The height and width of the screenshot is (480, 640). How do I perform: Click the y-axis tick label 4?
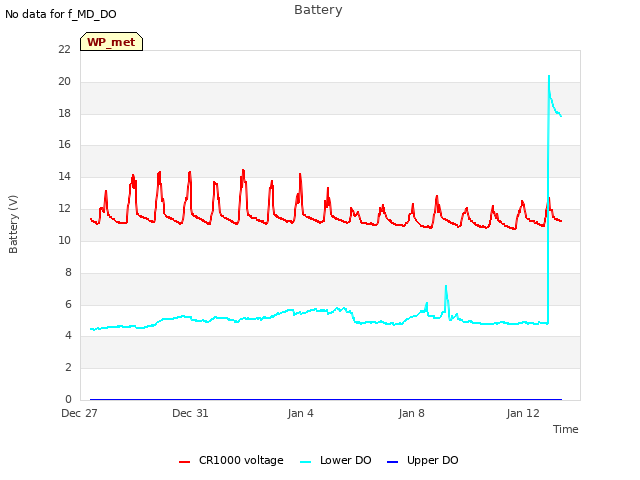click(x=68, y=336)
